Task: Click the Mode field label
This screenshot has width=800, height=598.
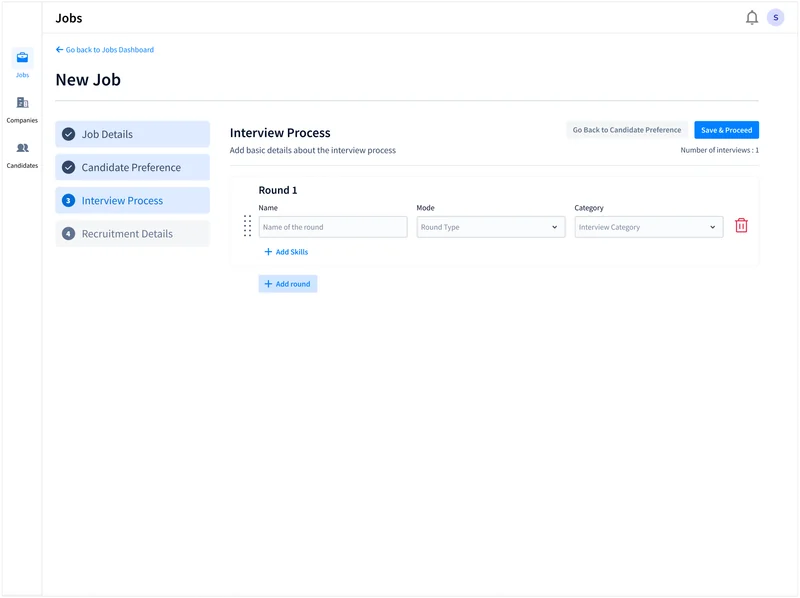Action: coord(426,208)
